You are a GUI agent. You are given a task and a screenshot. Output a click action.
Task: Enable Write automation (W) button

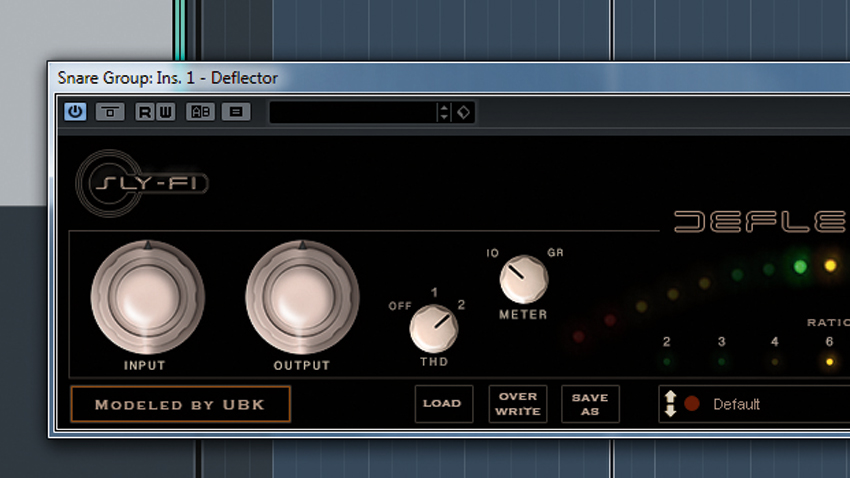pyautogui.click(x=165, y=112)
